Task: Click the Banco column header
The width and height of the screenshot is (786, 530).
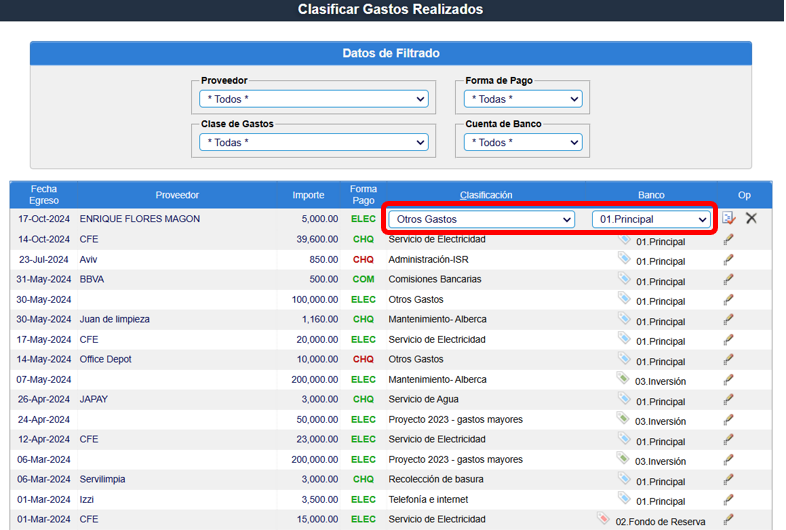Action: (651, 195)
